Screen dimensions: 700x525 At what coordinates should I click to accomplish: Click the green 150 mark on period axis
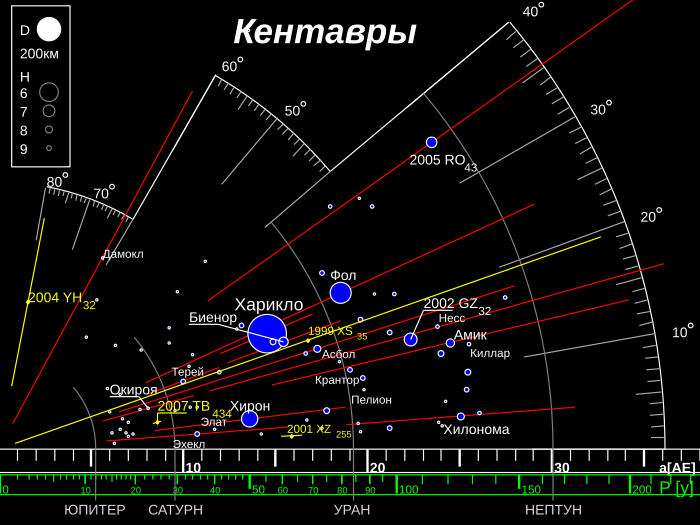pyautogui.click(x=531, y=490)
